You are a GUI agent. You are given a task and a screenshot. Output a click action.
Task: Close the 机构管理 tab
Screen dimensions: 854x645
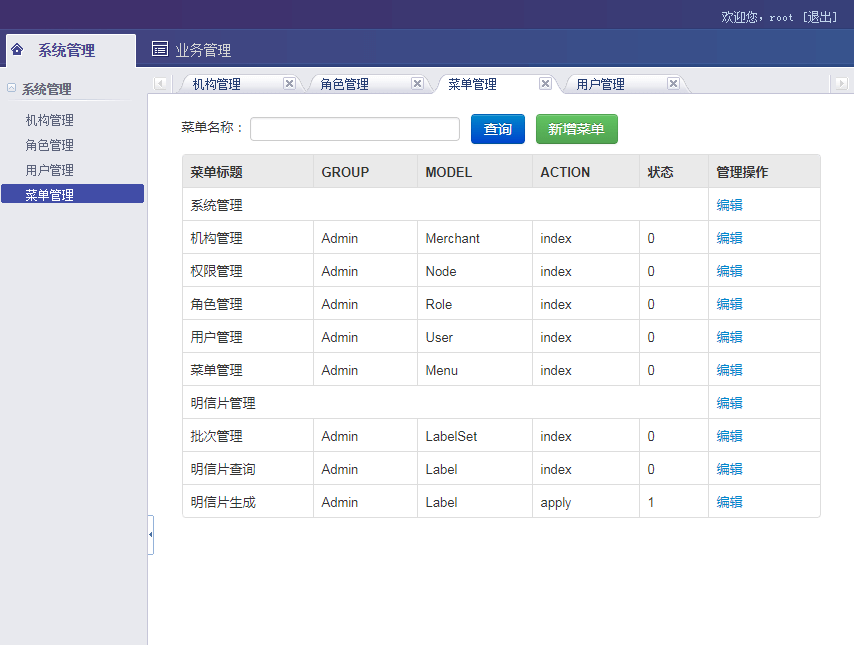[x=289, y=84]
